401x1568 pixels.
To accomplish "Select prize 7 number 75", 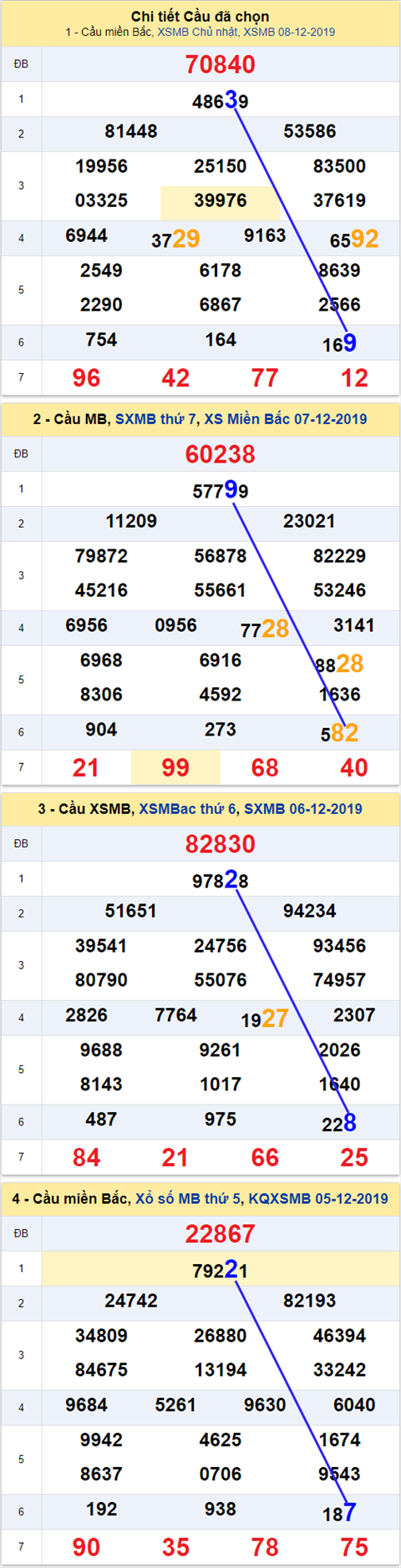I will pos(354,1547).
